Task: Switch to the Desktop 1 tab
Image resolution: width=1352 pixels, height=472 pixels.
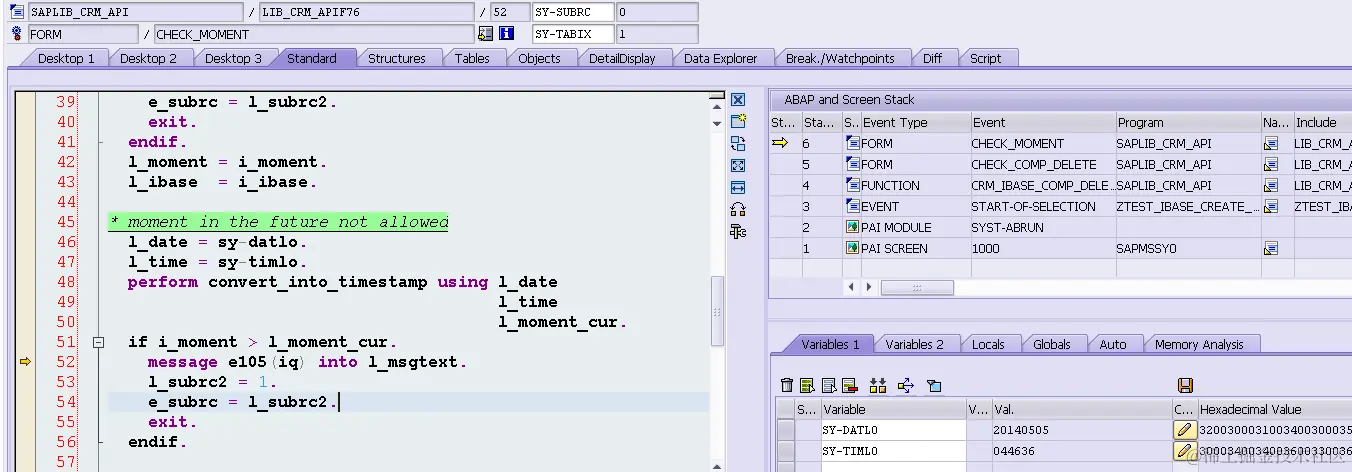Action: (66, 58)
